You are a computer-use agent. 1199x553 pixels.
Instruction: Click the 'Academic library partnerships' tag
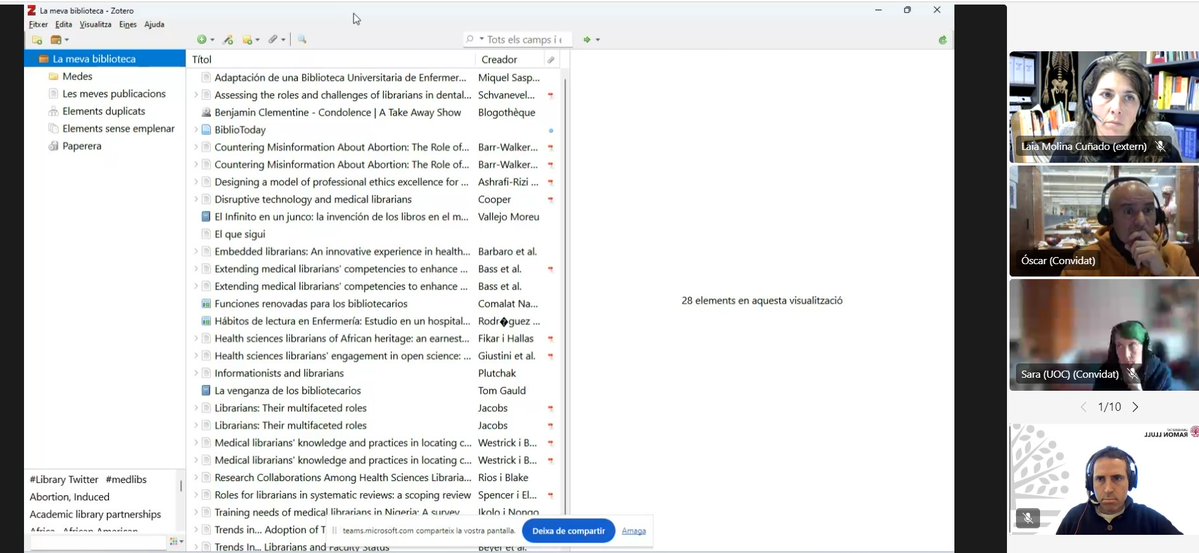[x=96, y=514]
